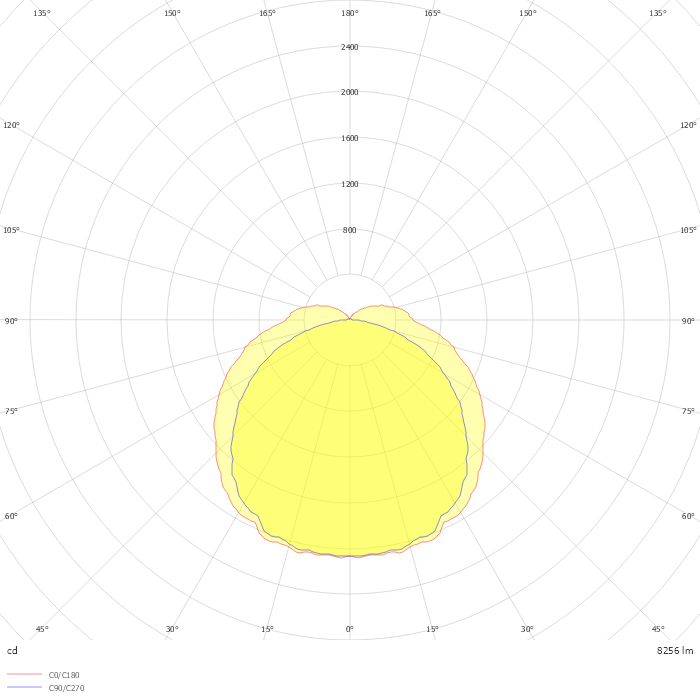This screenshot has width=700, height=700.
Task: Click the 800 candela ring label
Action: click(x=350, y=230)
